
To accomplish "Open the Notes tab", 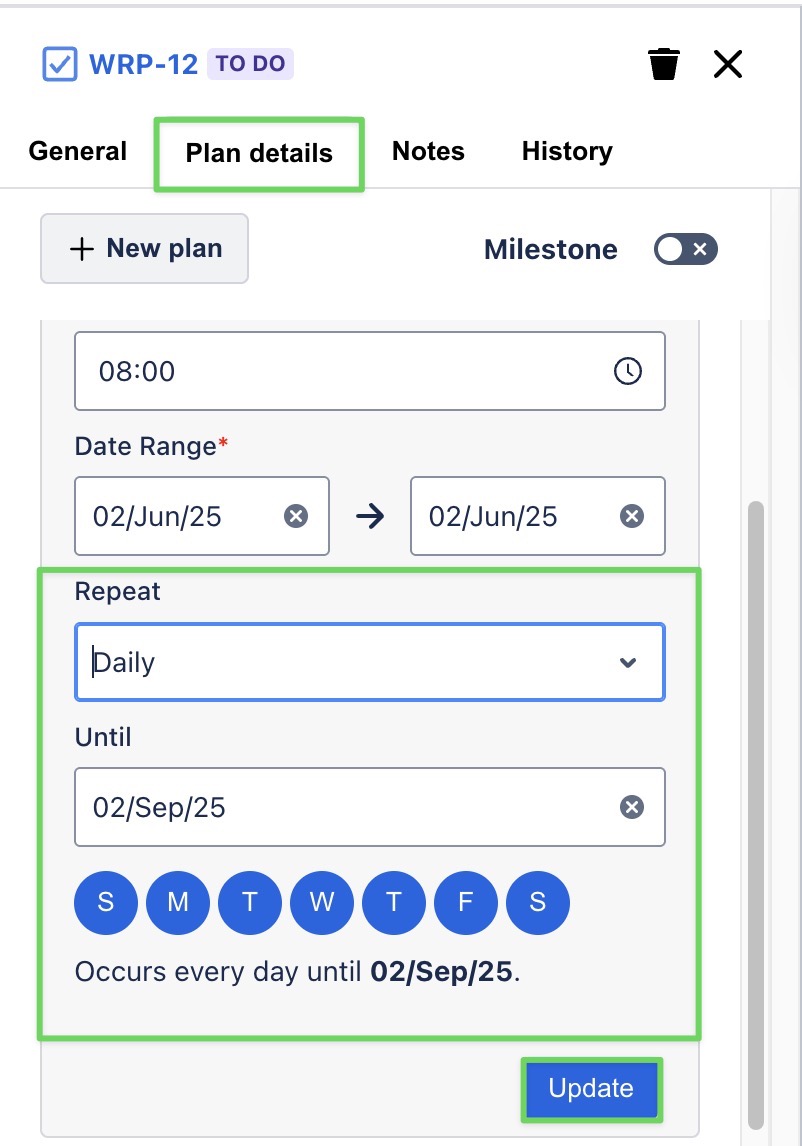I will pos(428,152).
